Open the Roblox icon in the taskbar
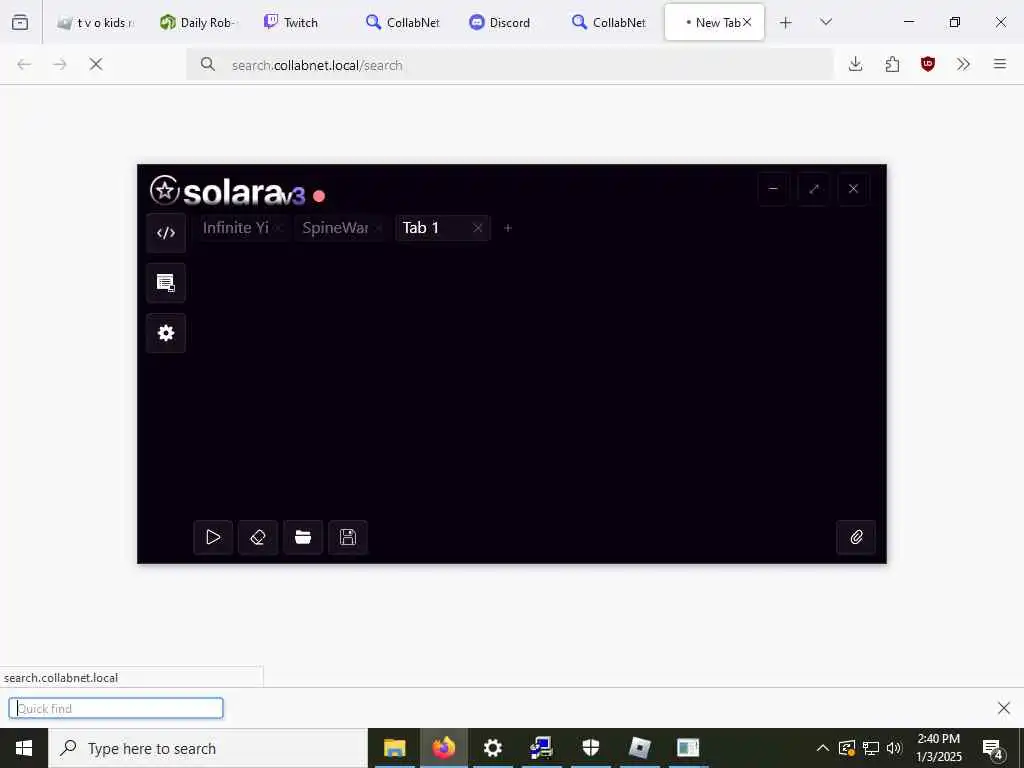The image size is (1024, 768). tap(639, 748)
